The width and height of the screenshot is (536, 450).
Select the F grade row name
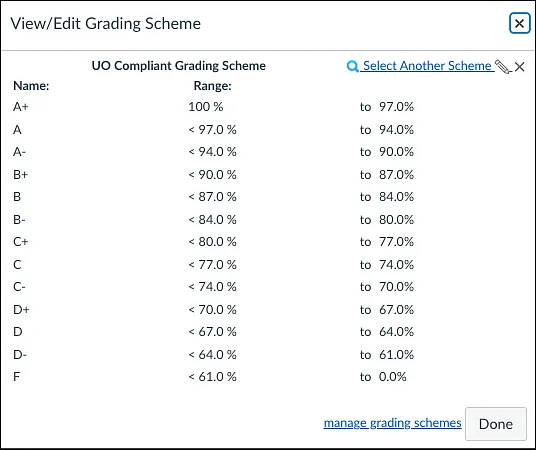click(x=16, y=377)
